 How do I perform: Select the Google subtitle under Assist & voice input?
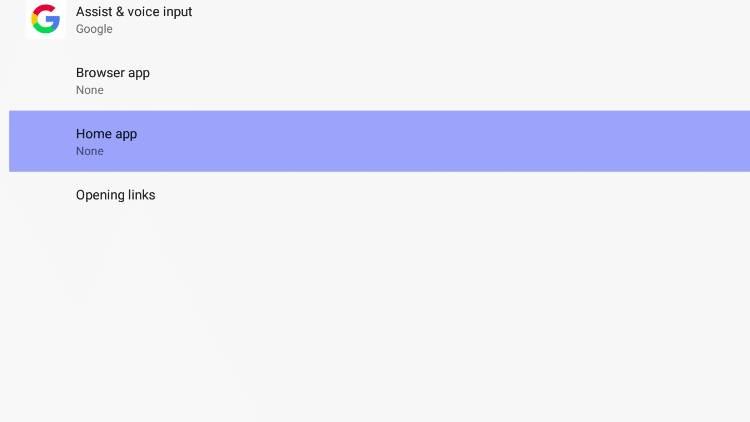[x=94, y=29]
